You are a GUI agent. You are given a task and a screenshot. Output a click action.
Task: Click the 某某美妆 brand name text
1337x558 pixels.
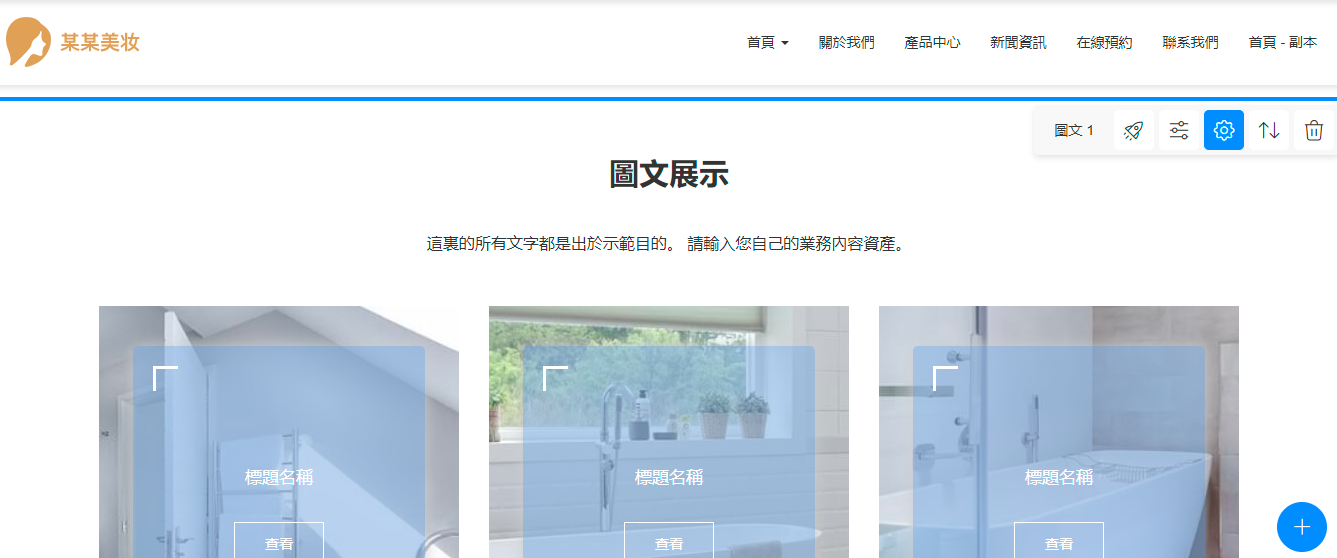(99, 42)
